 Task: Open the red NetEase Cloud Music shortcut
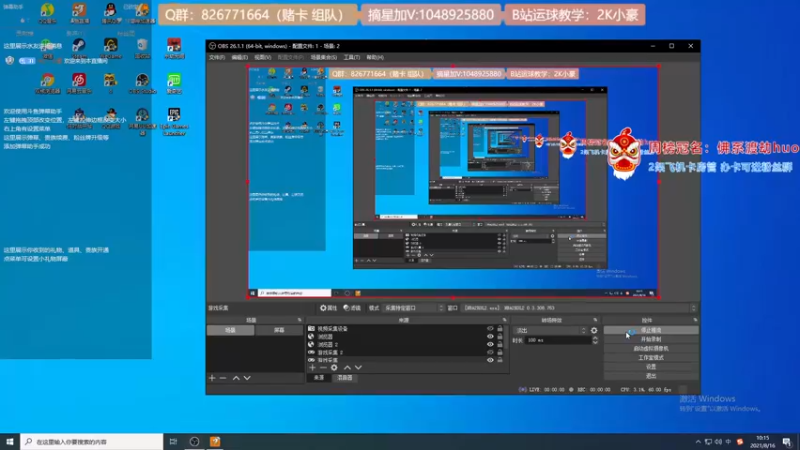[79, 83]
